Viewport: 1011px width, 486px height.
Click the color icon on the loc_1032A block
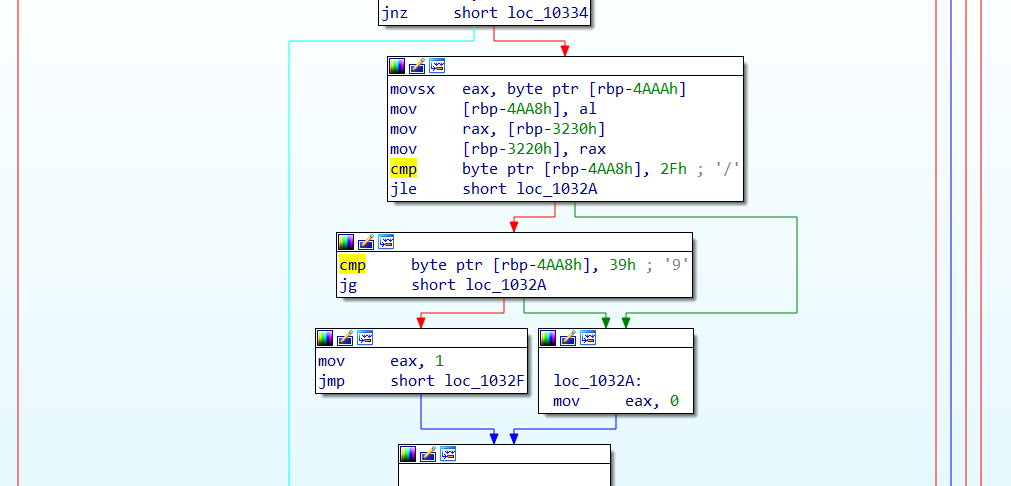[x=547, y=338]
